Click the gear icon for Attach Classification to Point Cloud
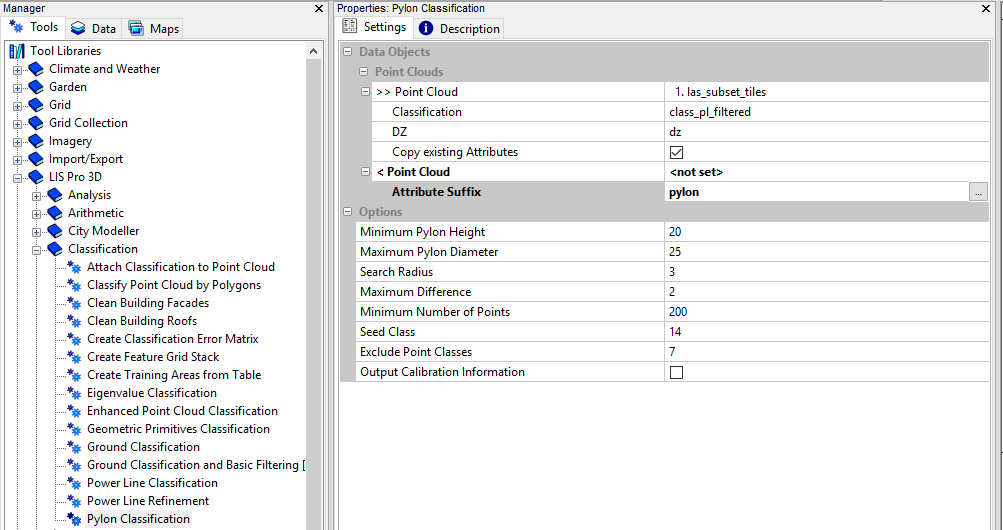 pos(75,267)
